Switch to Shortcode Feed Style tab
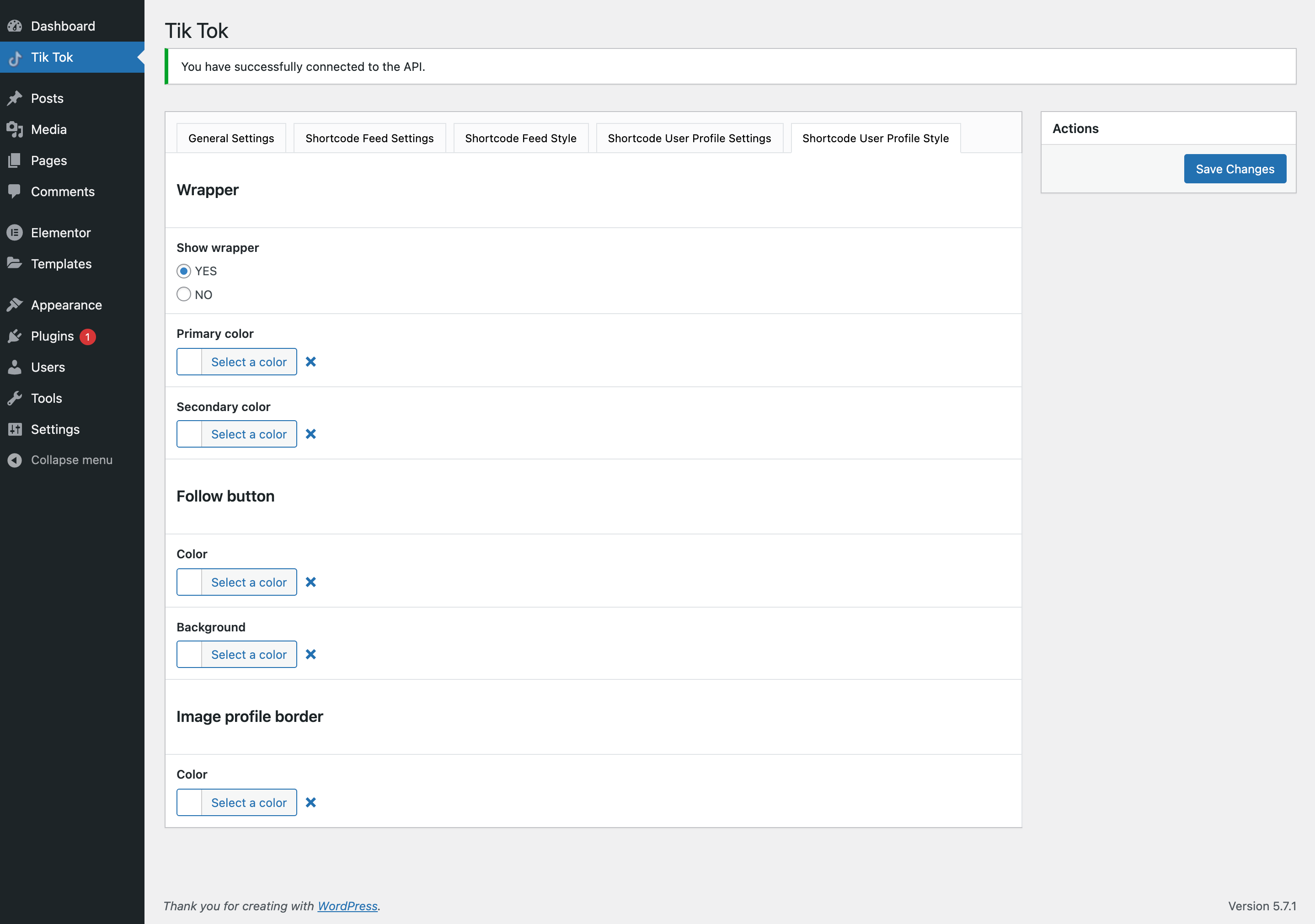The width and height of the screenshot is (1315, 924). click(521, 138)
